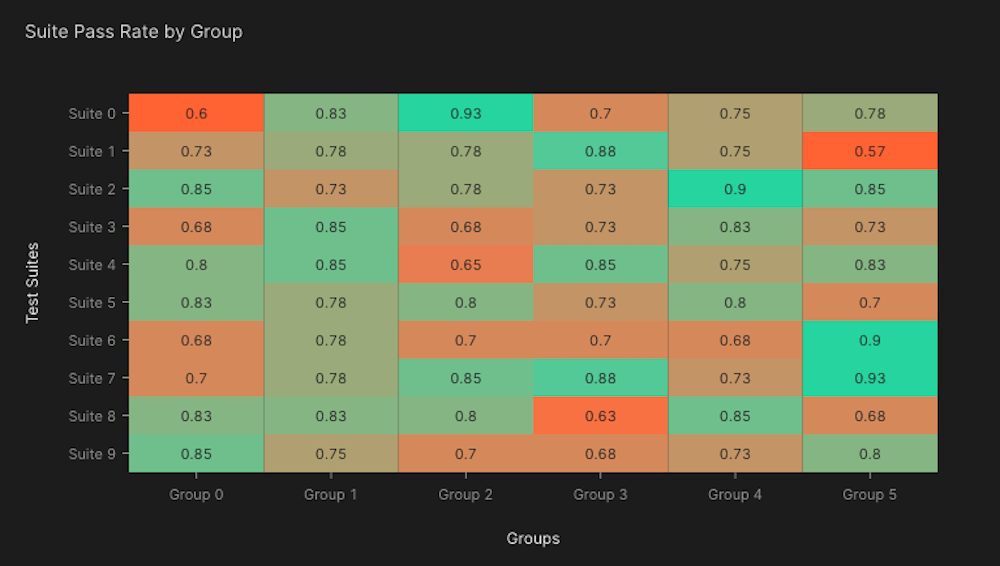This screenshot has width=1000, height=566.
Task: Click the Suite 9 row label
Action: pyautogui.click(x=92, y=454)
